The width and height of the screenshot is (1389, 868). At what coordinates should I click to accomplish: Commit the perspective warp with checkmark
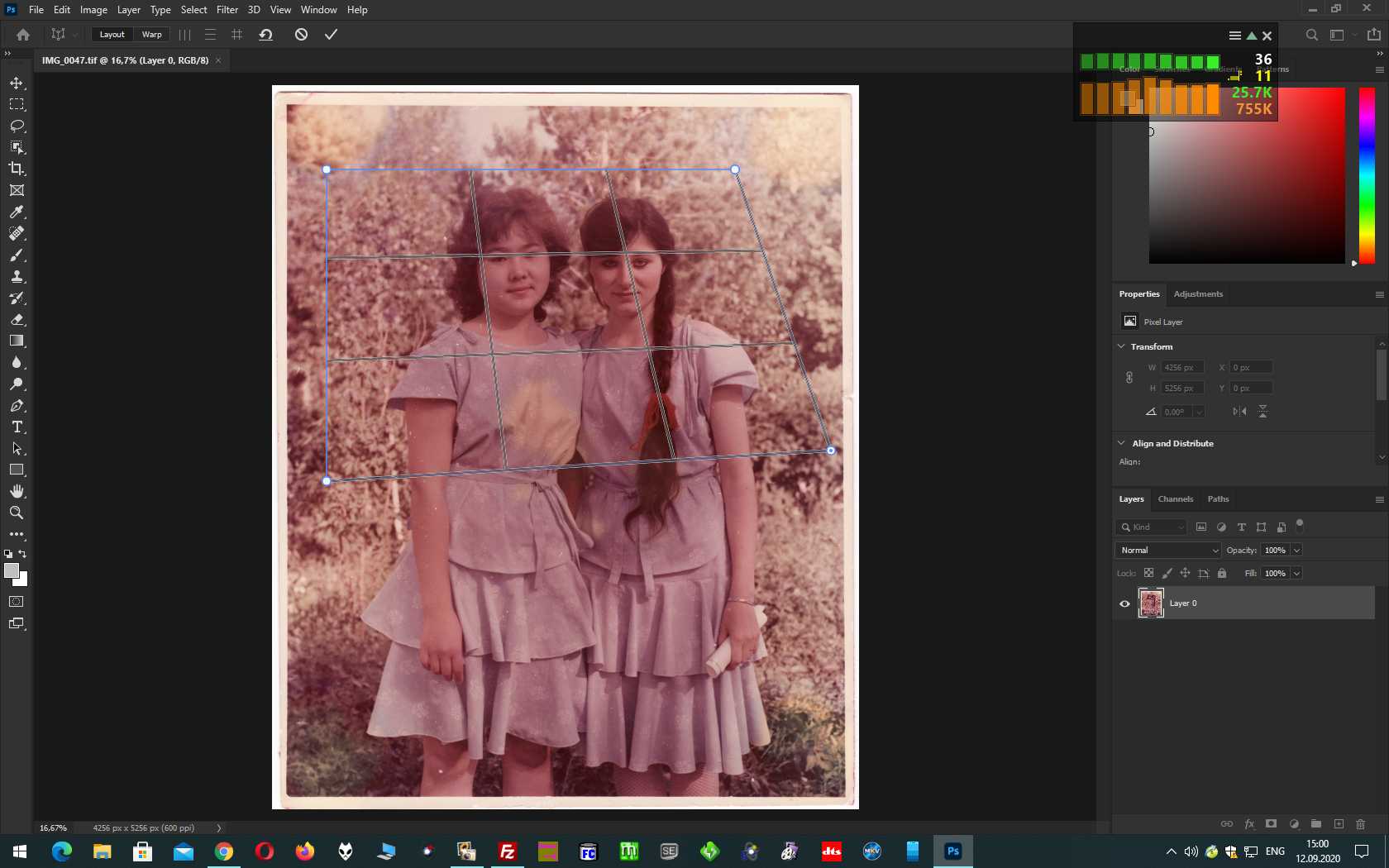click(x=331, y=35)
